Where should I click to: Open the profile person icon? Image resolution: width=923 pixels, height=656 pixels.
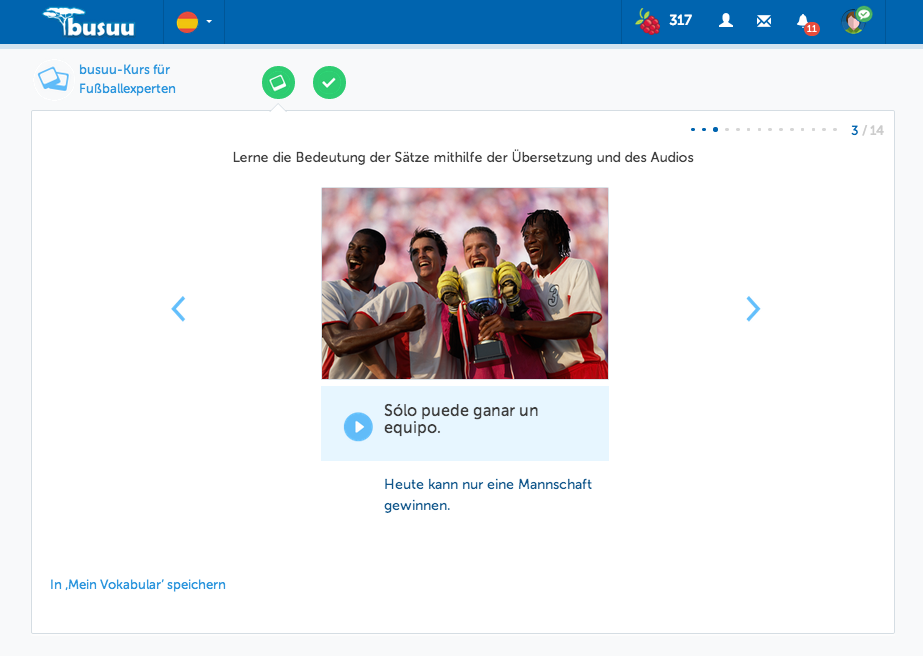pyautogui.click(x=726, y=21)
